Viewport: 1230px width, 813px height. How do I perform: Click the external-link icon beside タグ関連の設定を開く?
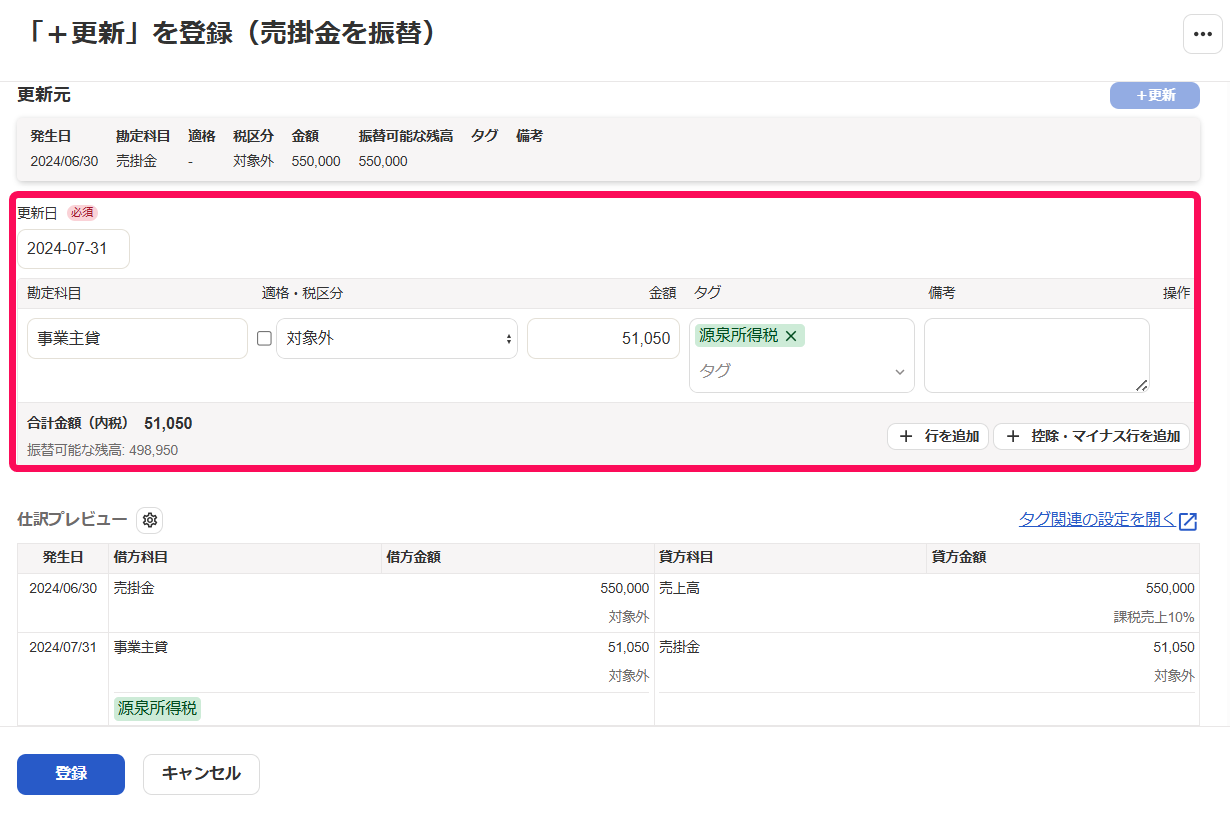point(1188,521)
